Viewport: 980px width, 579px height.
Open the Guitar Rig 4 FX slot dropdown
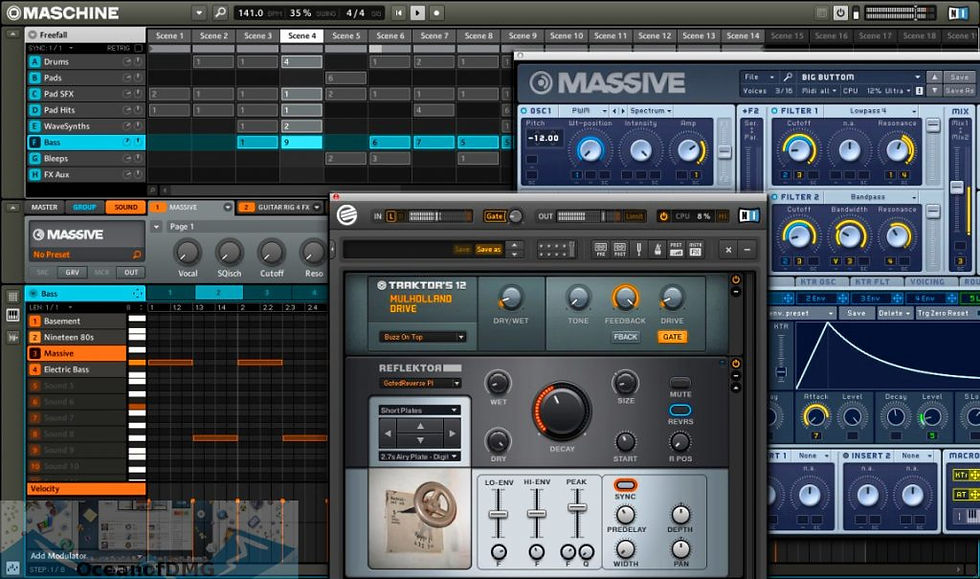318,207
